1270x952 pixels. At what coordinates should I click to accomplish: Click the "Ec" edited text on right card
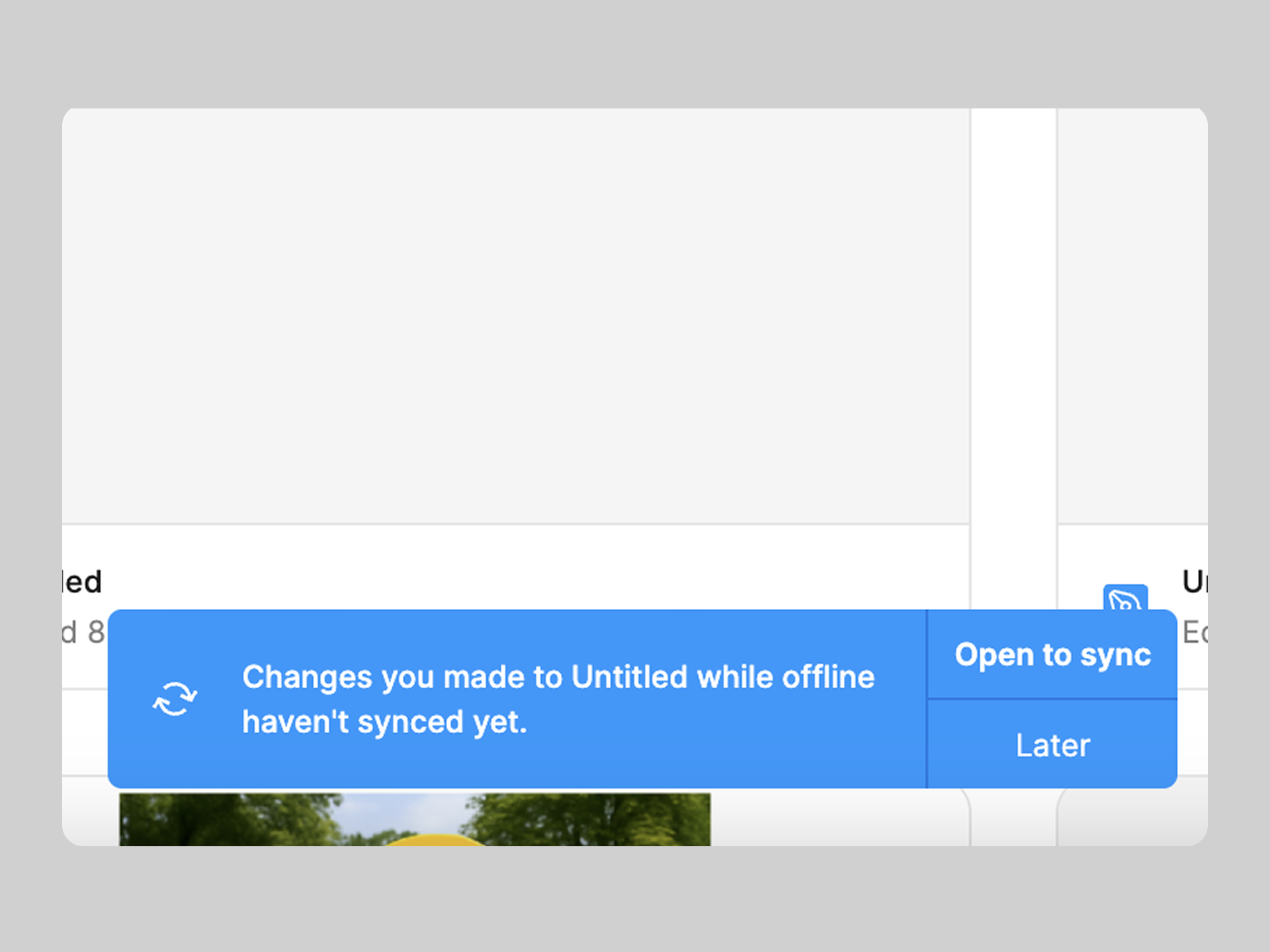[x=1195, y=633]
